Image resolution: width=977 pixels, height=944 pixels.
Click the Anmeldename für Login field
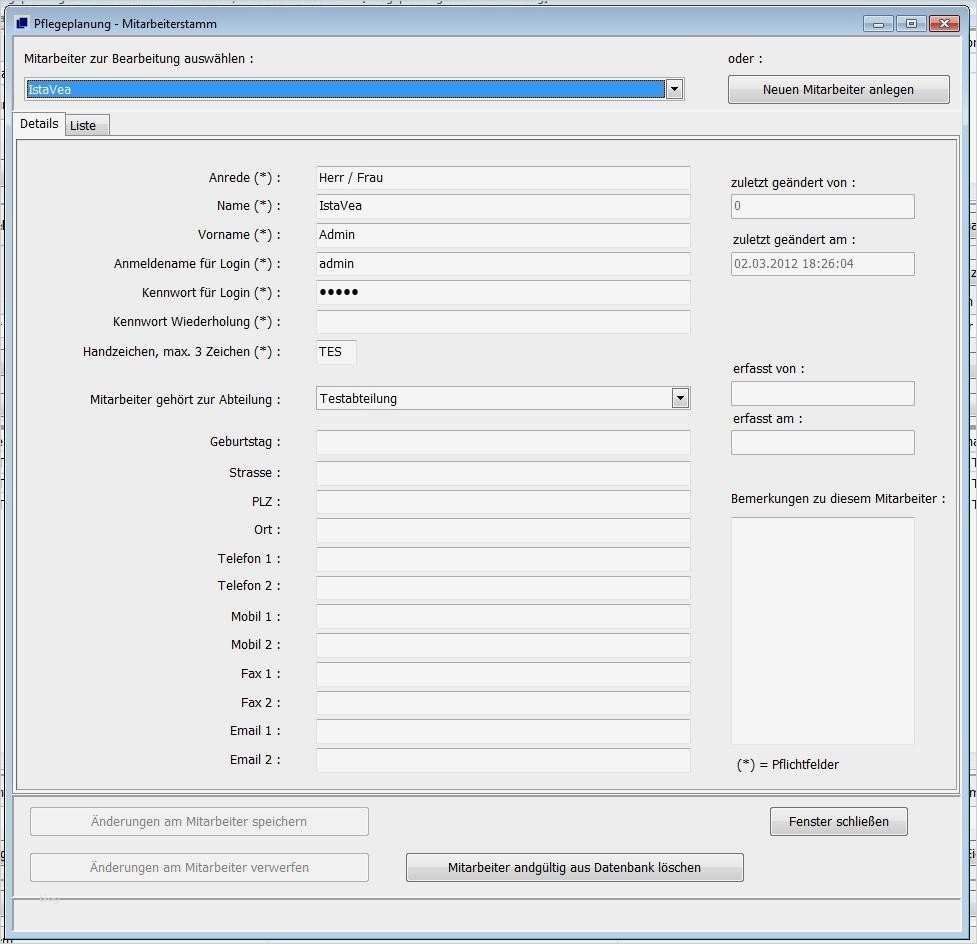point(503,264)
